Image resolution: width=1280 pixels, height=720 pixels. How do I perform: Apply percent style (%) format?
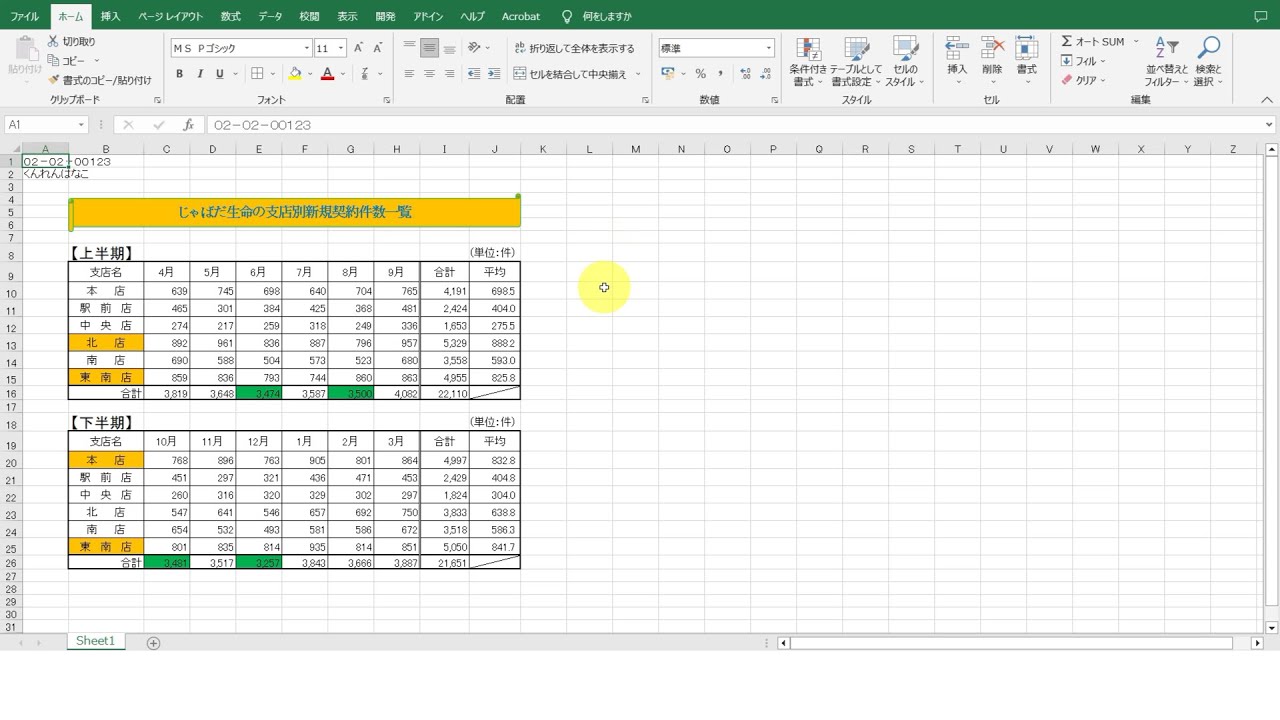coord(700,74)
